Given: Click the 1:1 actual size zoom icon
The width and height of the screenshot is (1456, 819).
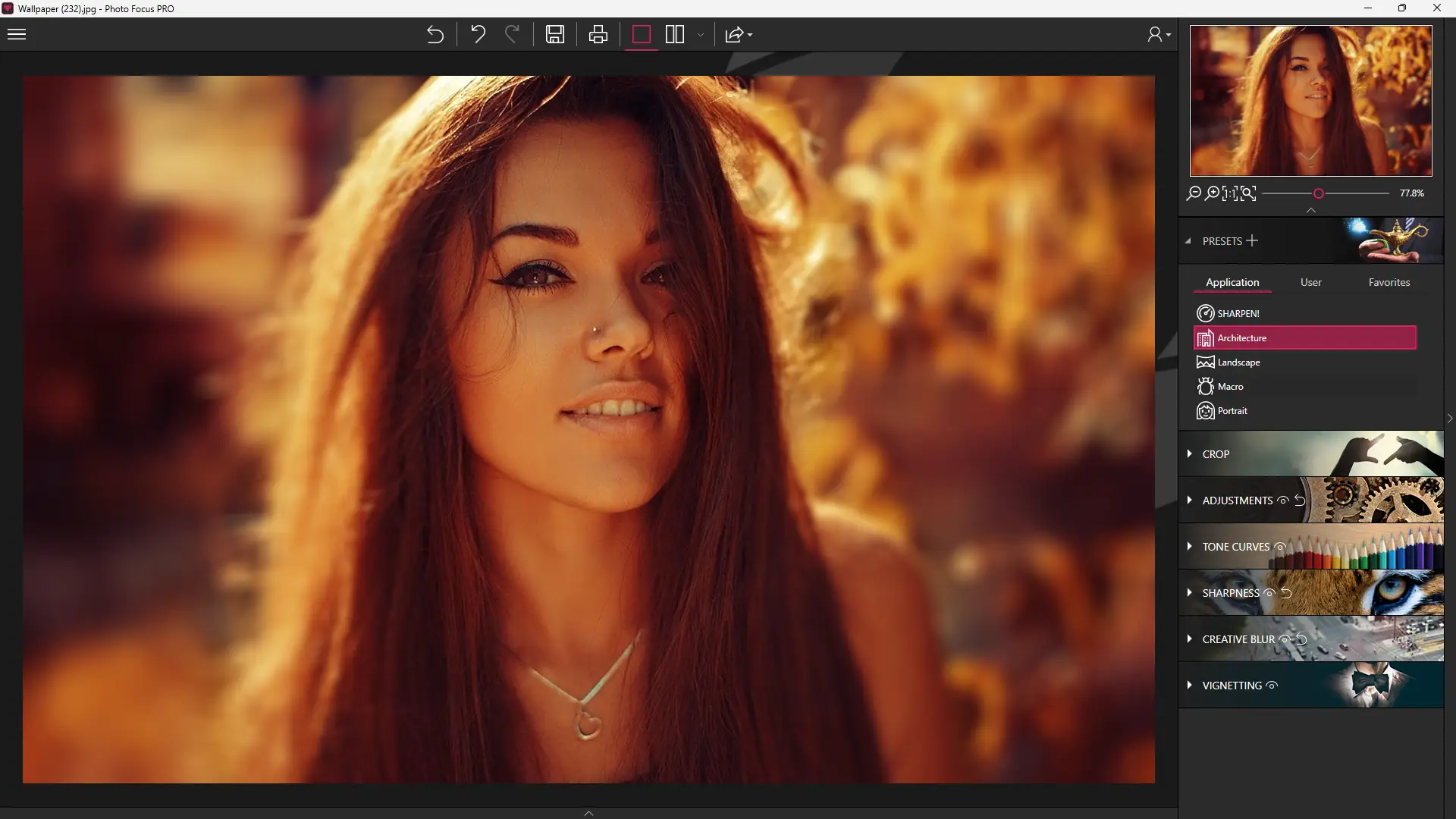Looking at the screenshot, I should point(1229,193).
